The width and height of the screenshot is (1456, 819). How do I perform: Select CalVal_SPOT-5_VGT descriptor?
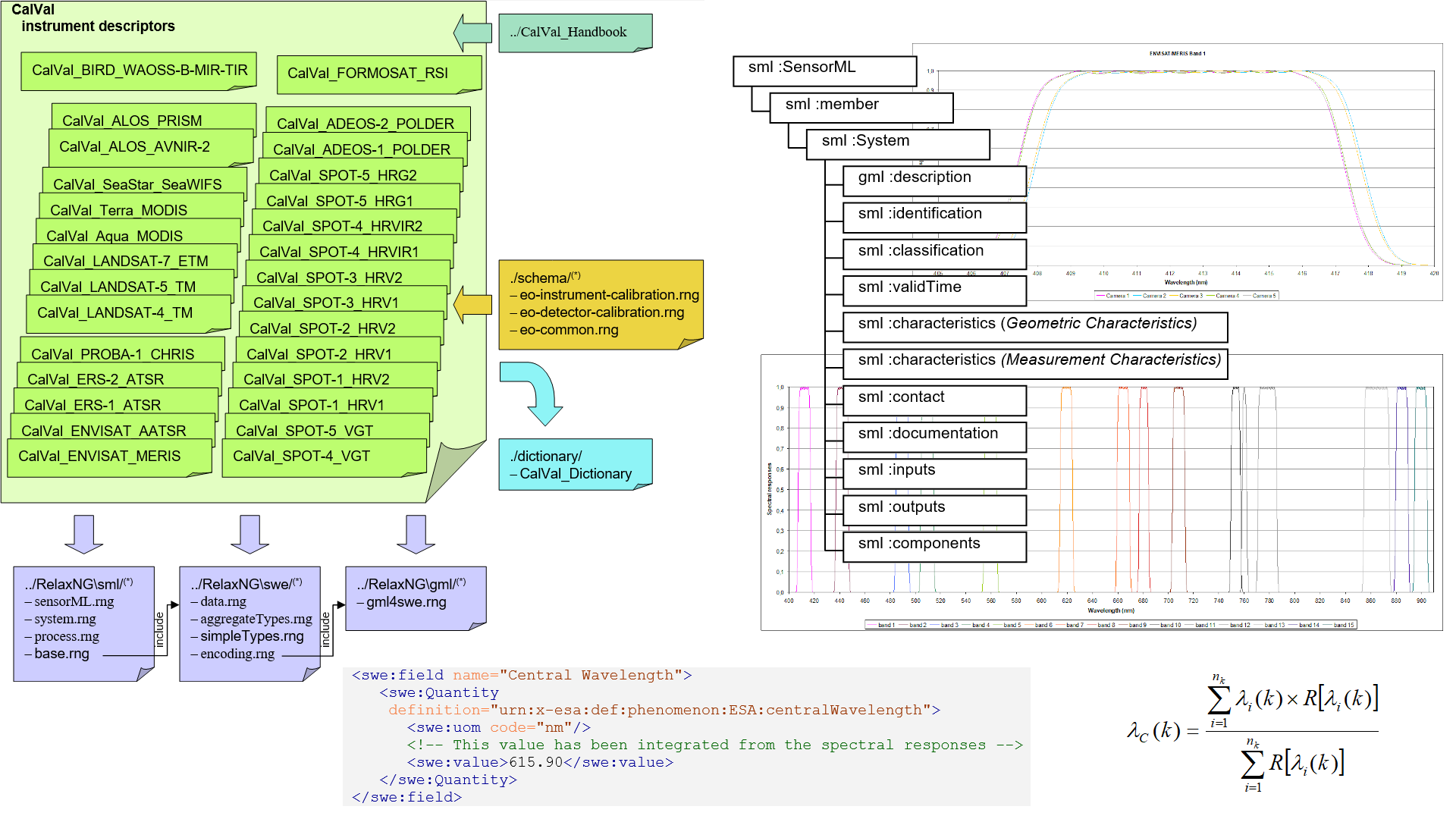(x=328, y=429)
